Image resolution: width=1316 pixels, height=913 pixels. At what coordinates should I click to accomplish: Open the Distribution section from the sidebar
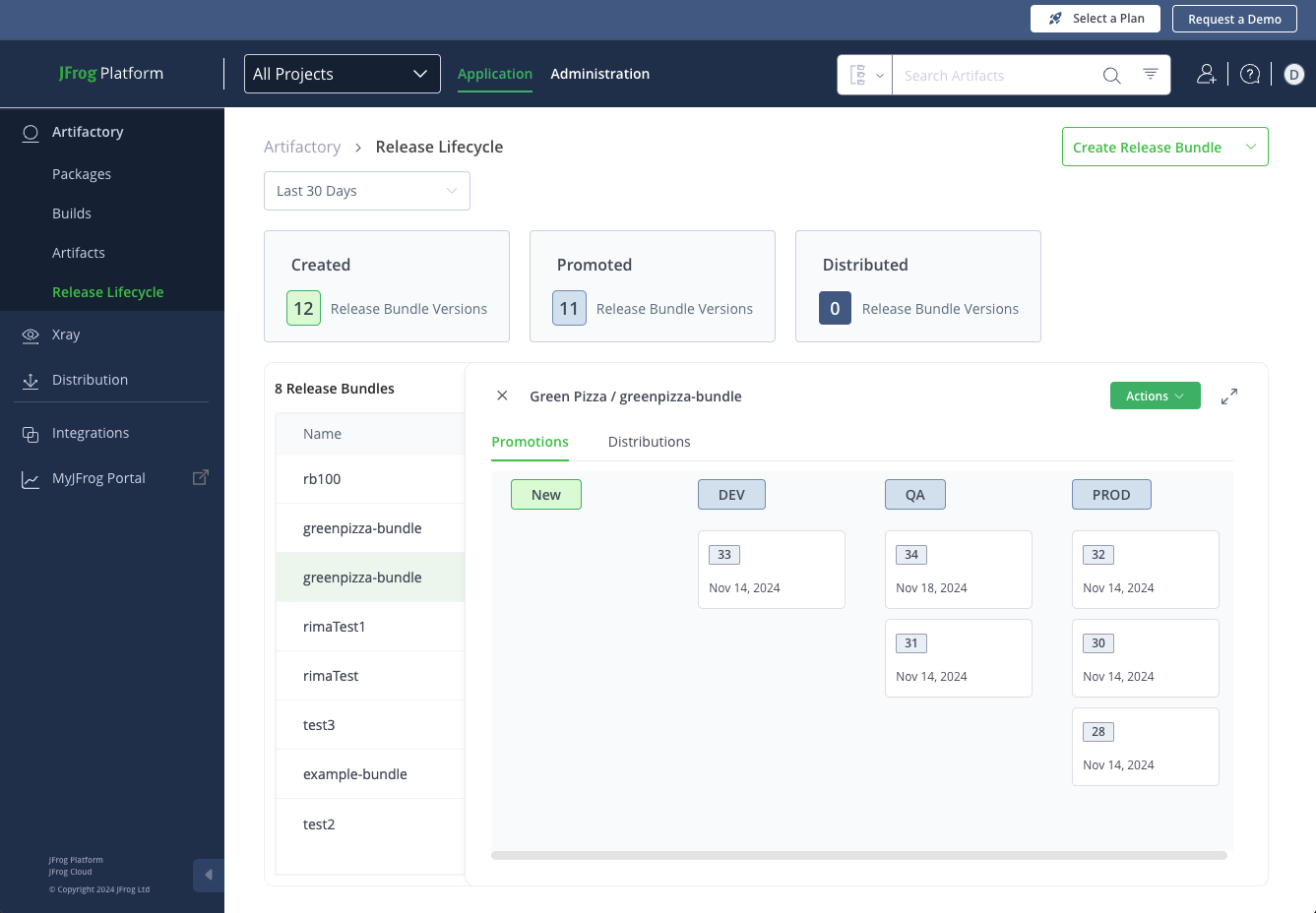[x=91, y=380]
